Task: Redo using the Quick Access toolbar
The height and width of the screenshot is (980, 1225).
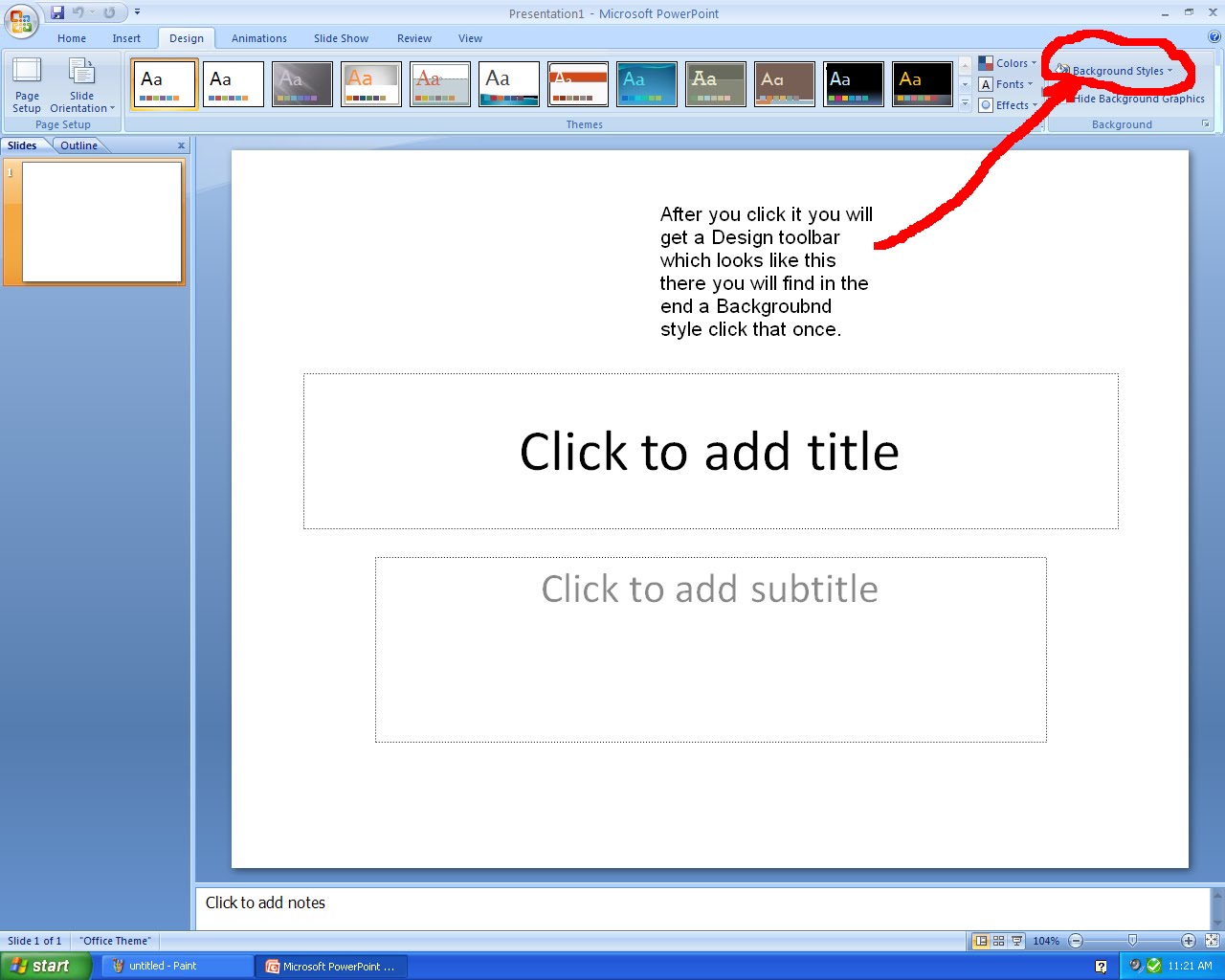Action: pyautogui.click(x=110, y=12)
